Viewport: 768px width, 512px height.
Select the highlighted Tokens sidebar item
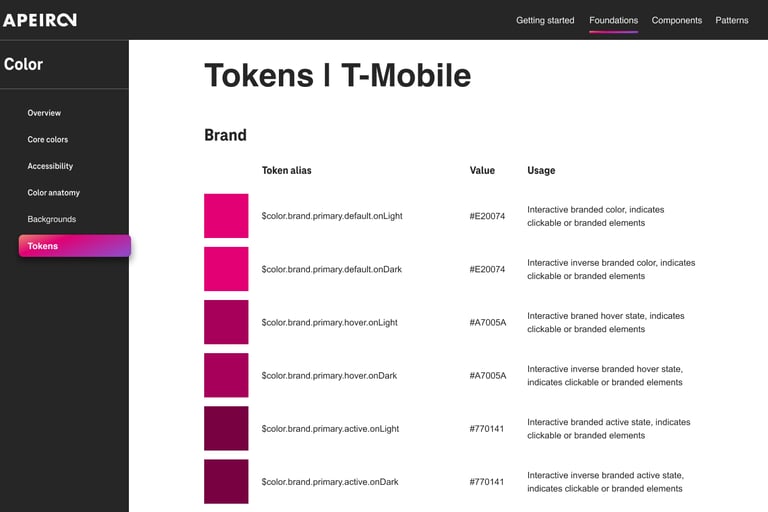(74, 246)
